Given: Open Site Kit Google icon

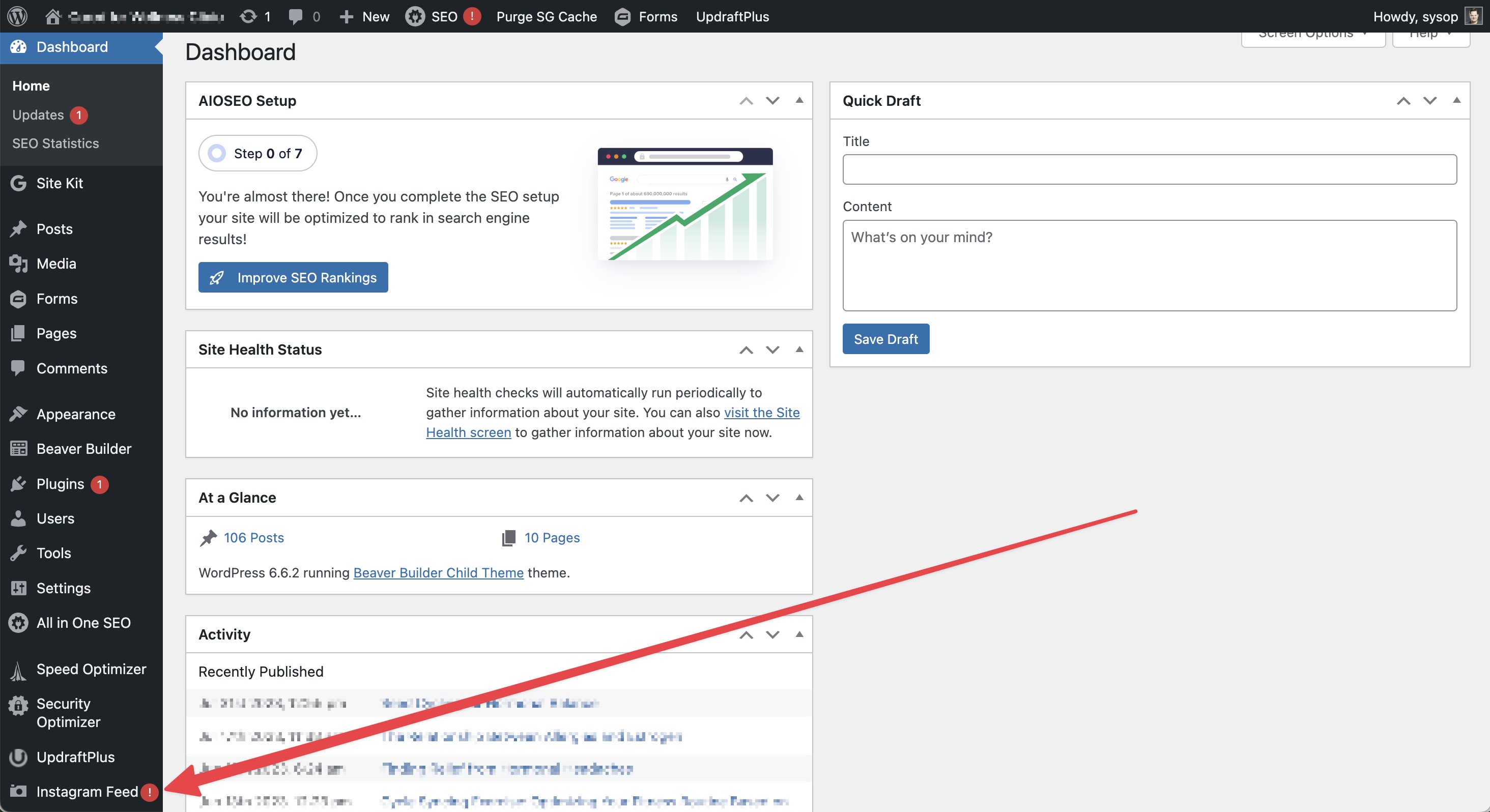Looking at the screenshot, I should (x=18, y=183).
